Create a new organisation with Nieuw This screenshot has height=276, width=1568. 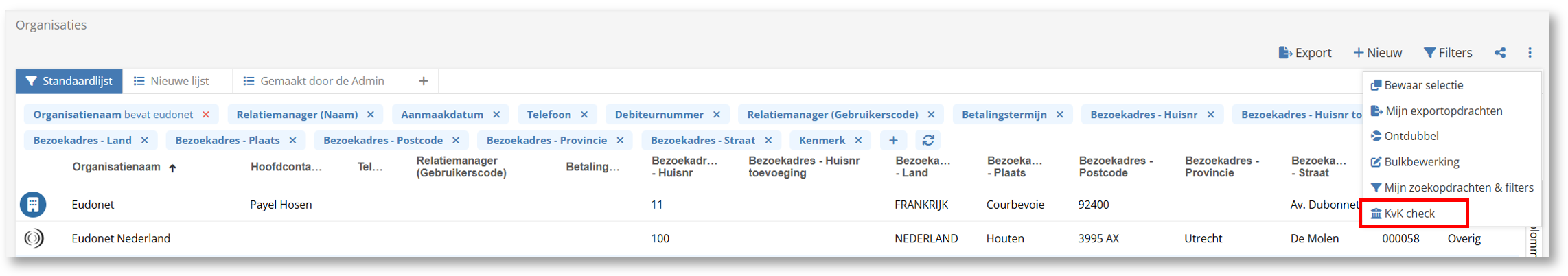click(x=1377, y=53)
